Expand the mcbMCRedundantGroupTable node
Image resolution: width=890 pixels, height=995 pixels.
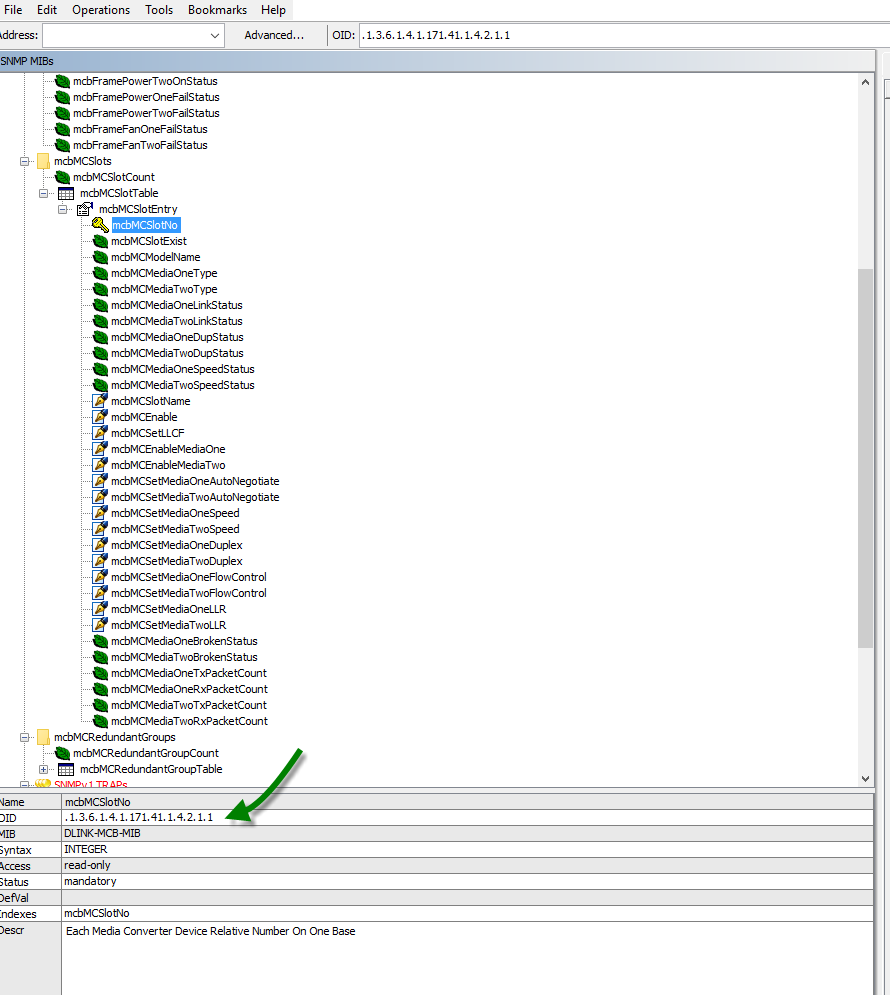44,769
